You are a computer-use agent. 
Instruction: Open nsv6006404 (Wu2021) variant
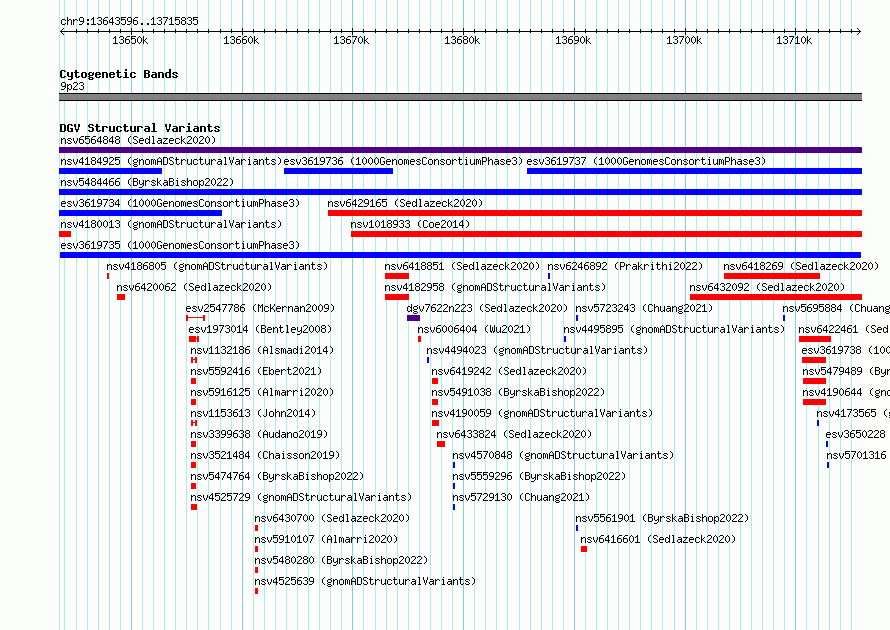[475, 329]
